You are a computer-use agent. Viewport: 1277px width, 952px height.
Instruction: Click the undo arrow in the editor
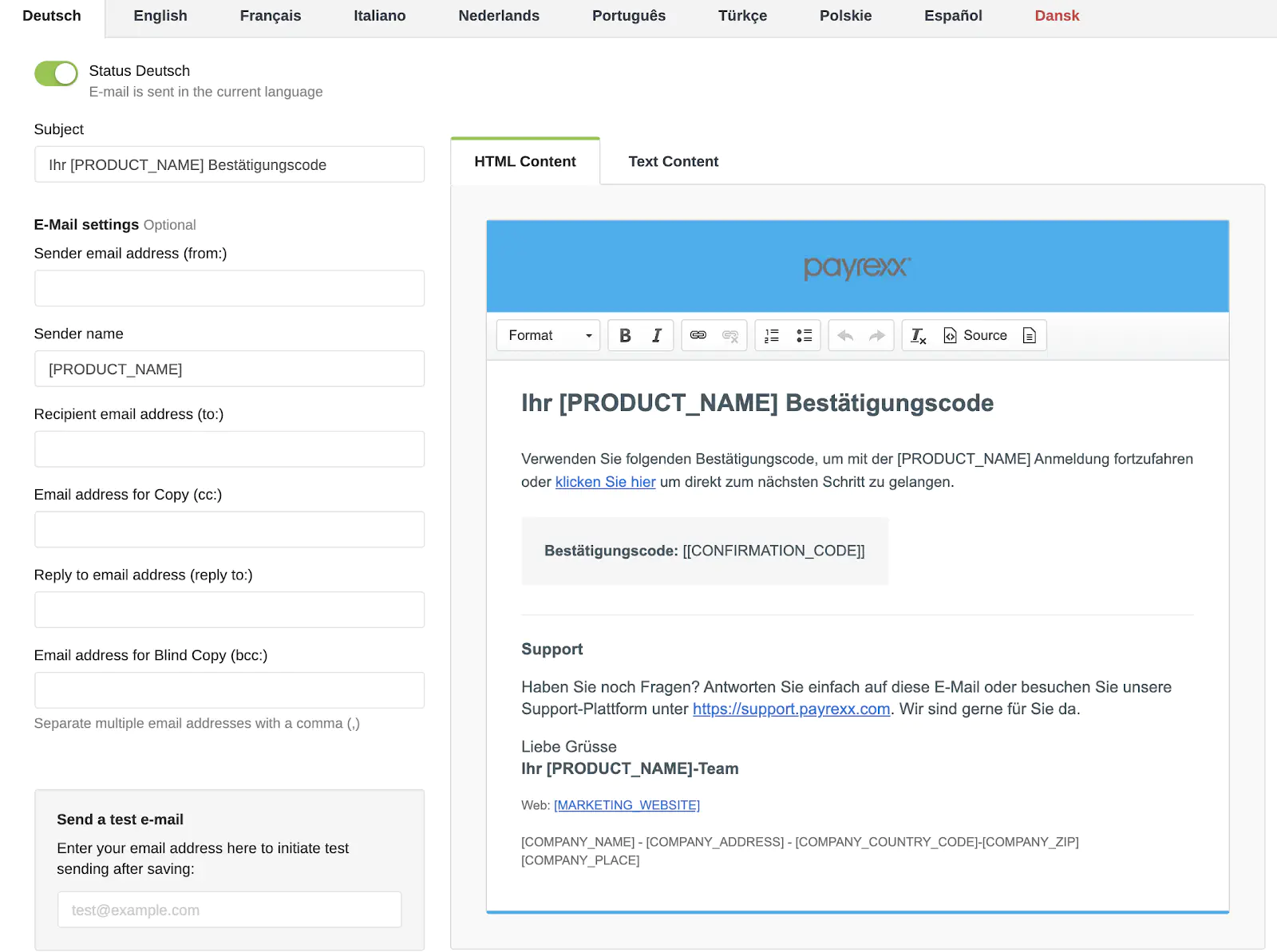click(845, 336)
